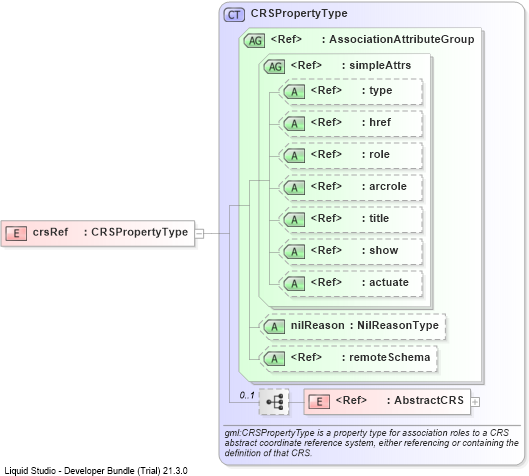Click the A icon of role attribute

294,156
